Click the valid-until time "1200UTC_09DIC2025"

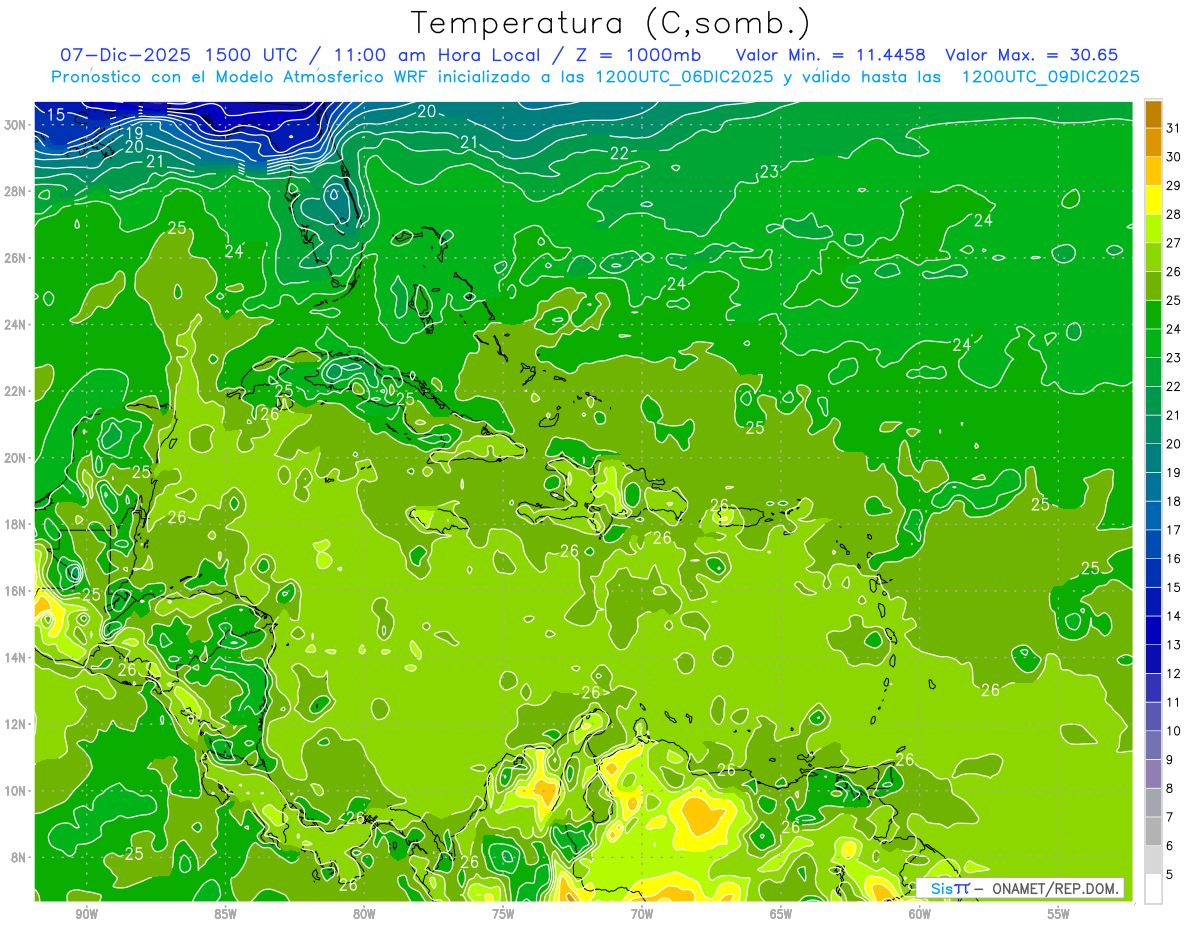click(1050, 77)
